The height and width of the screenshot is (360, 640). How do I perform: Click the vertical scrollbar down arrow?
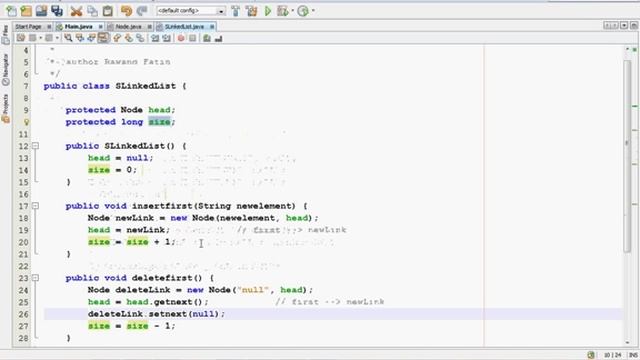pyautogui.click(x=627, y=342)
